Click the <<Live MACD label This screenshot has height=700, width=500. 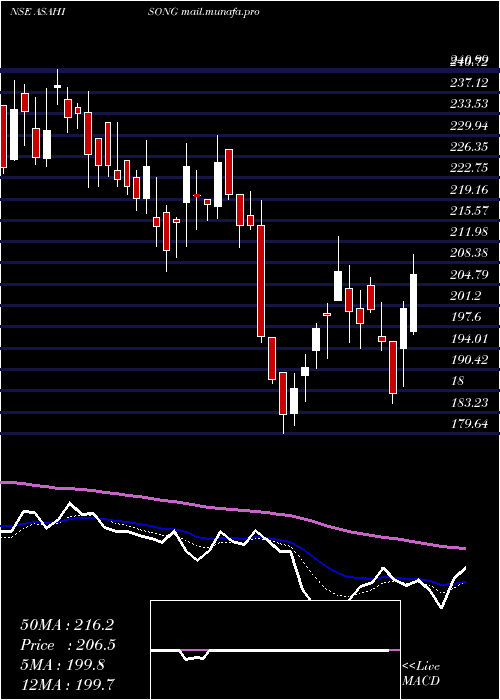tap(421, 674)
